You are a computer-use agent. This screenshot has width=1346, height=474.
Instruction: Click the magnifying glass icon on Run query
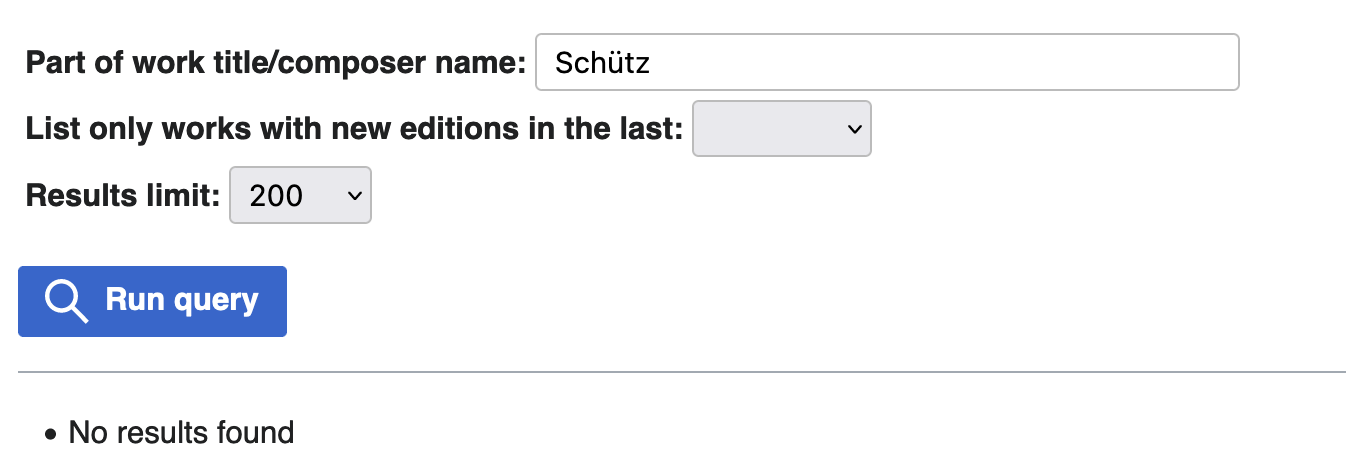point(67,301)
